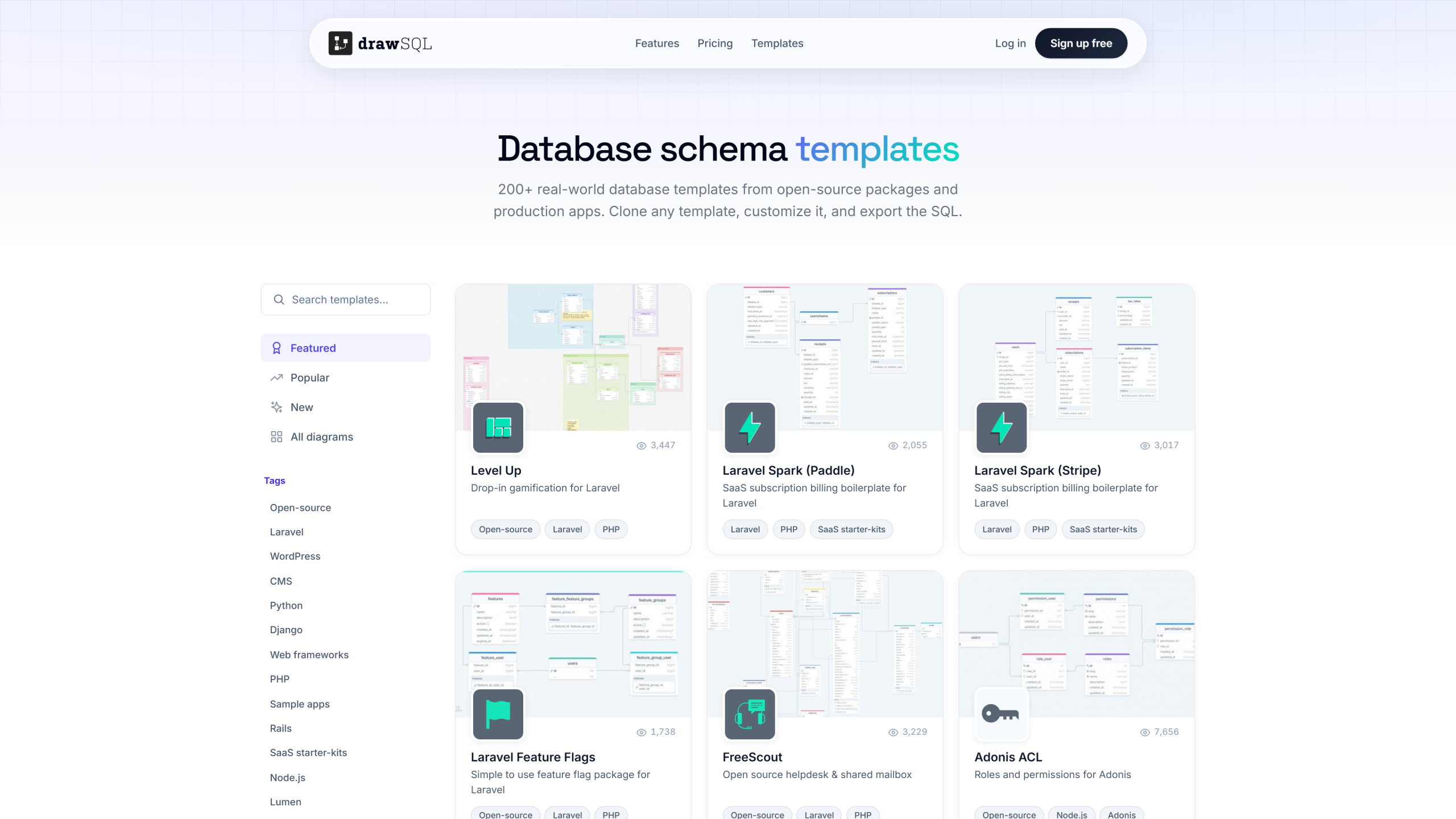Click the All diagrams grid icon
This screenshot has width=1456, height=819.
(276, 437)
